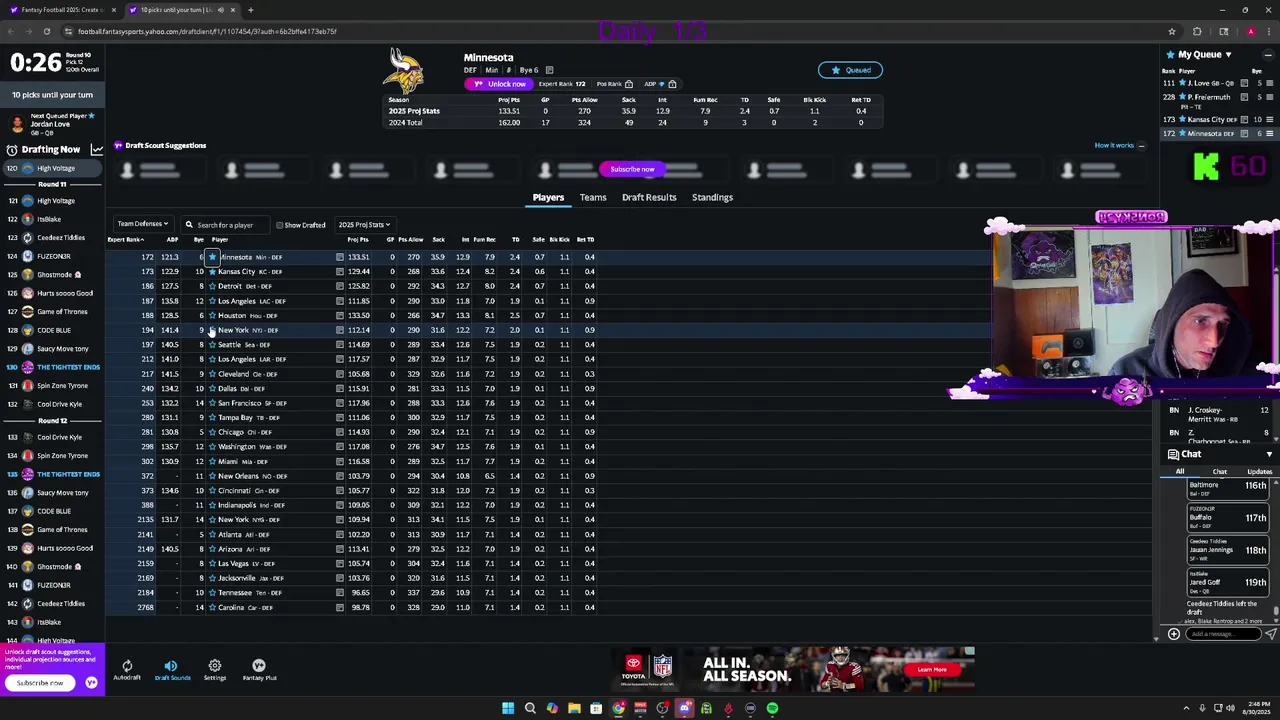The image size is (1280, 720).
Task: Queue Dallas defense using its star
Action: point(212,388)
